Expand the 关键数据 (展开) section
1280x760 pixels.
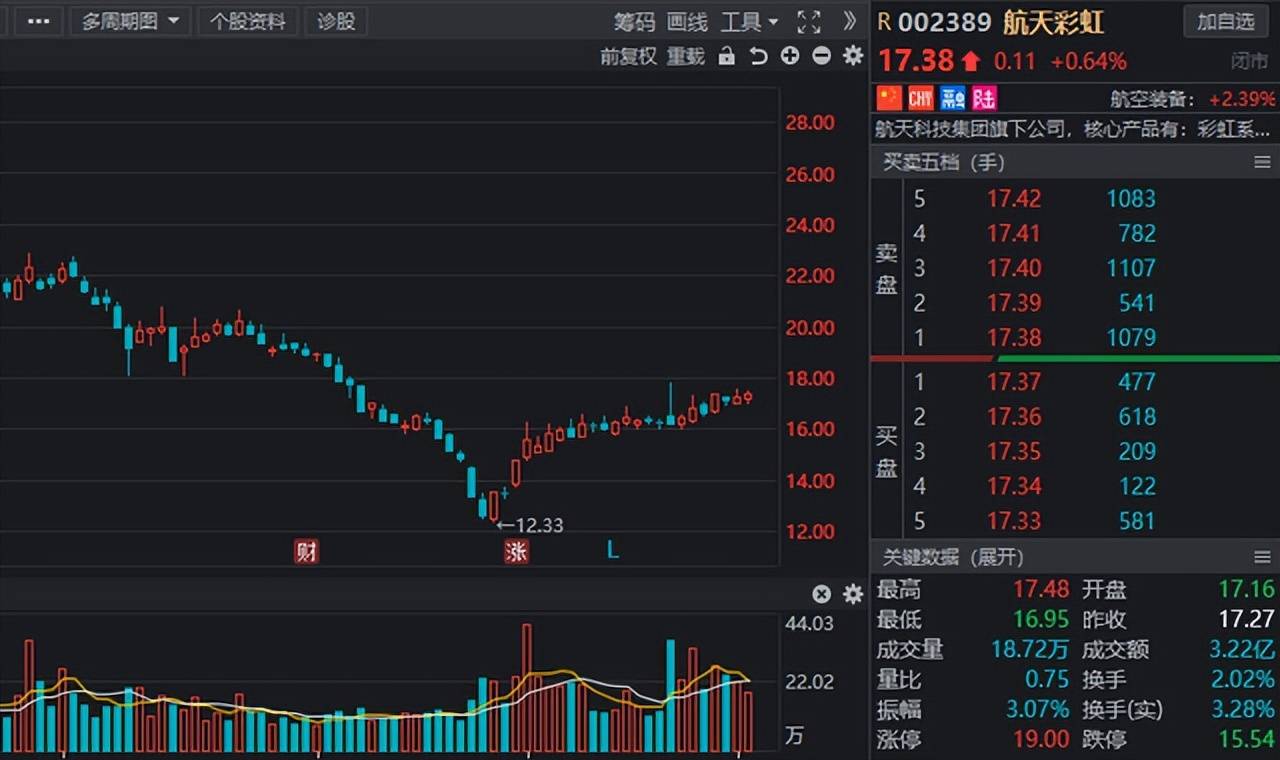click(953, 557)
